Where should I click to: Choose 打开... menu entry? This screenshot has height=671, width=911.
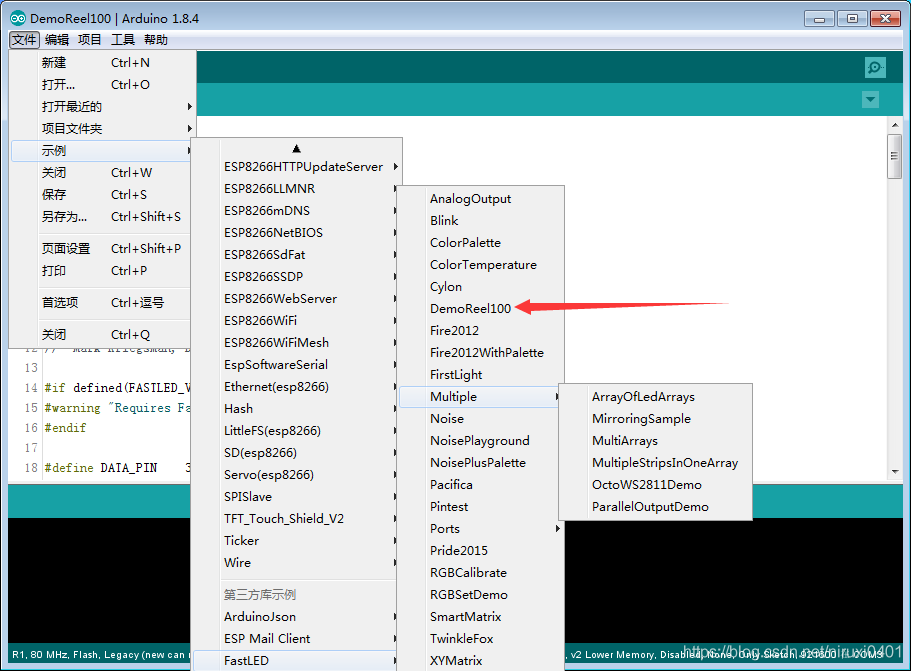pyautogui.click(x=102, y=84)
